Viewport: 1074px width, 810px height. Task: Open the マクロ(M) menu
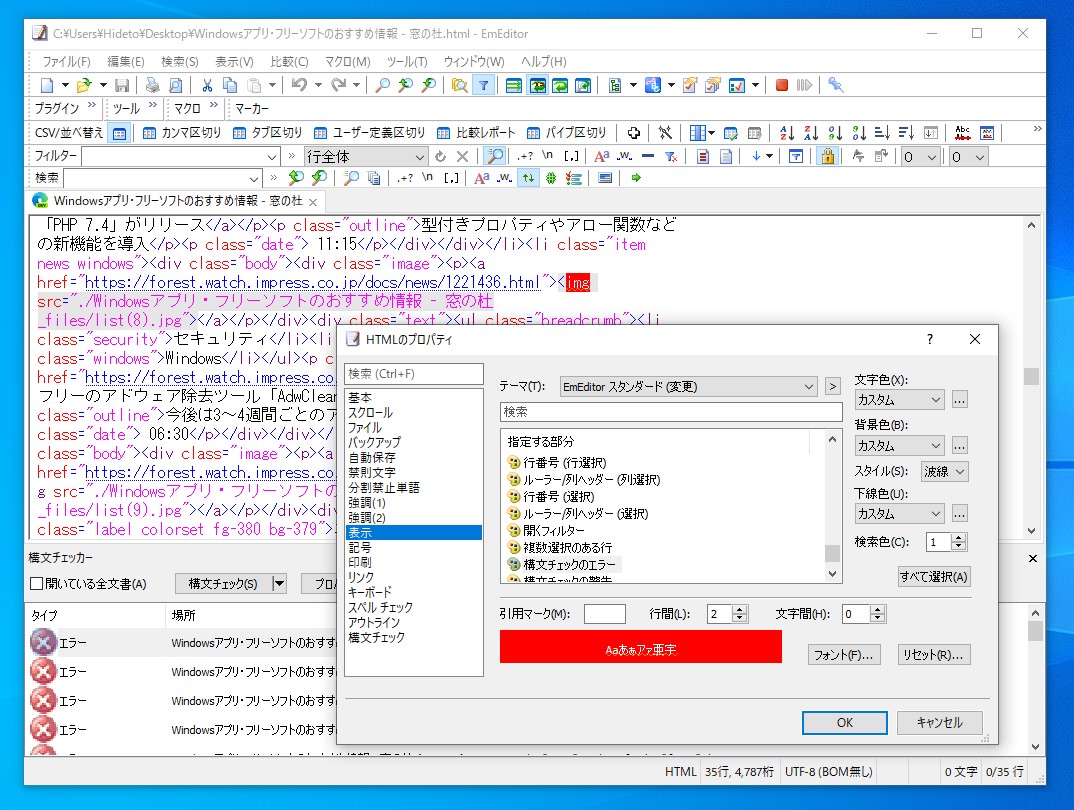347,62
